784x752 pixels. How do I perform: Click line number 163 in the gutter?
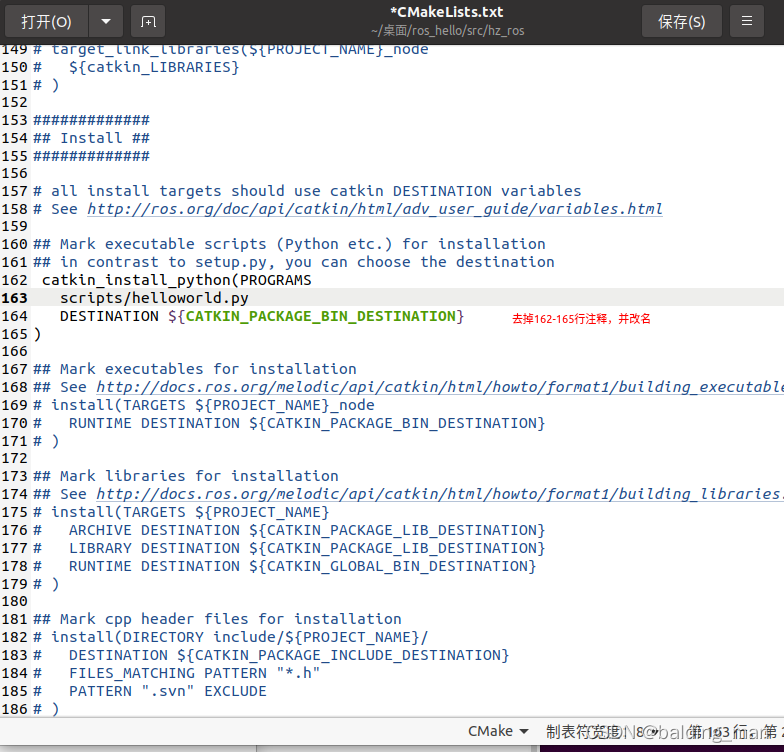pyautogui.click(x=14, y=298)
